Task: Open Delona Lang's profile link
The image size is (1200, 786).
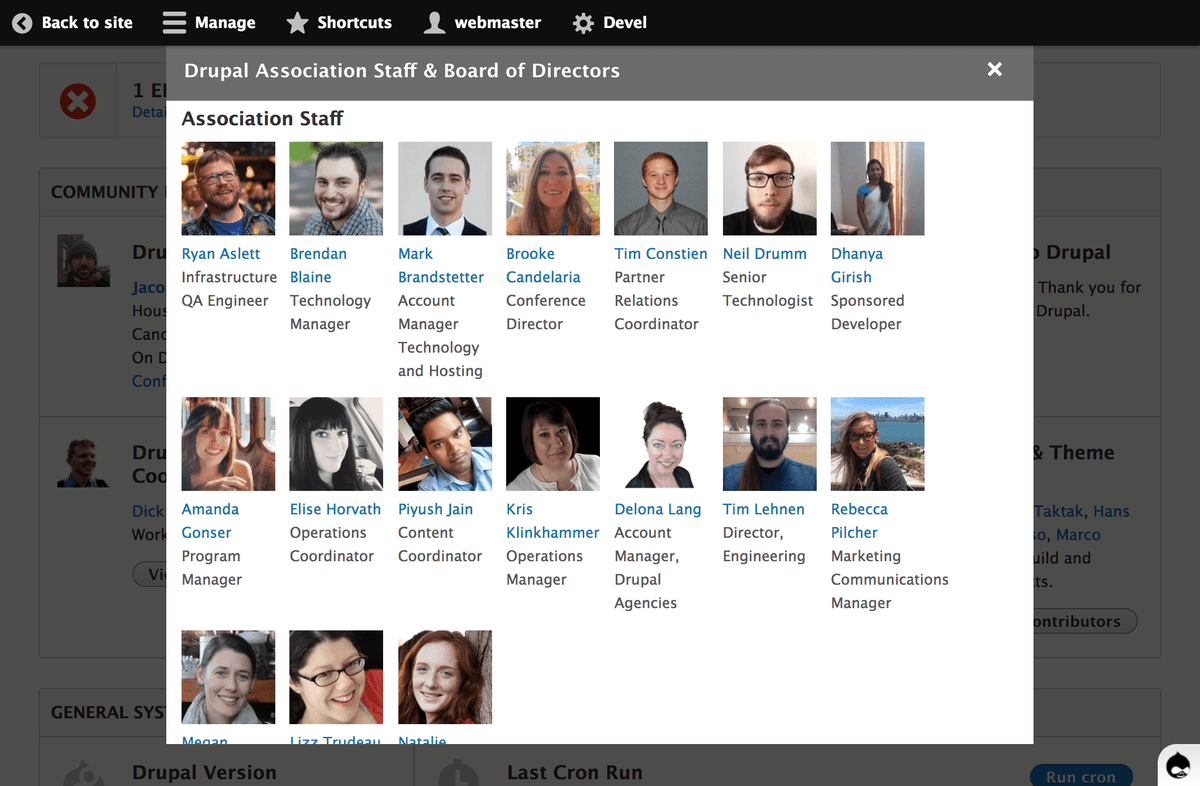Action: (658, 509)
